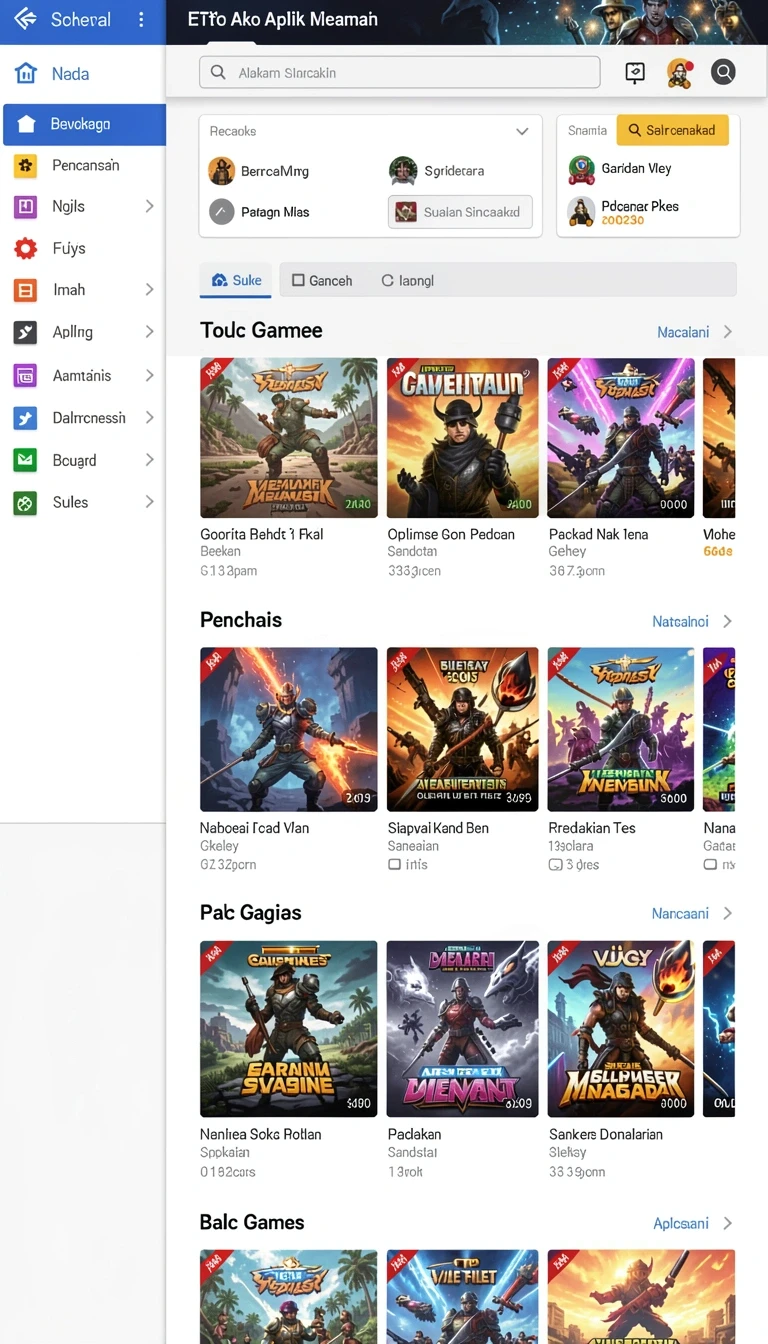This screenshot has width=768, height=1344.
Task: Click the Aplcsani link in Balc Games
Action: click(x=681, y=1223)
